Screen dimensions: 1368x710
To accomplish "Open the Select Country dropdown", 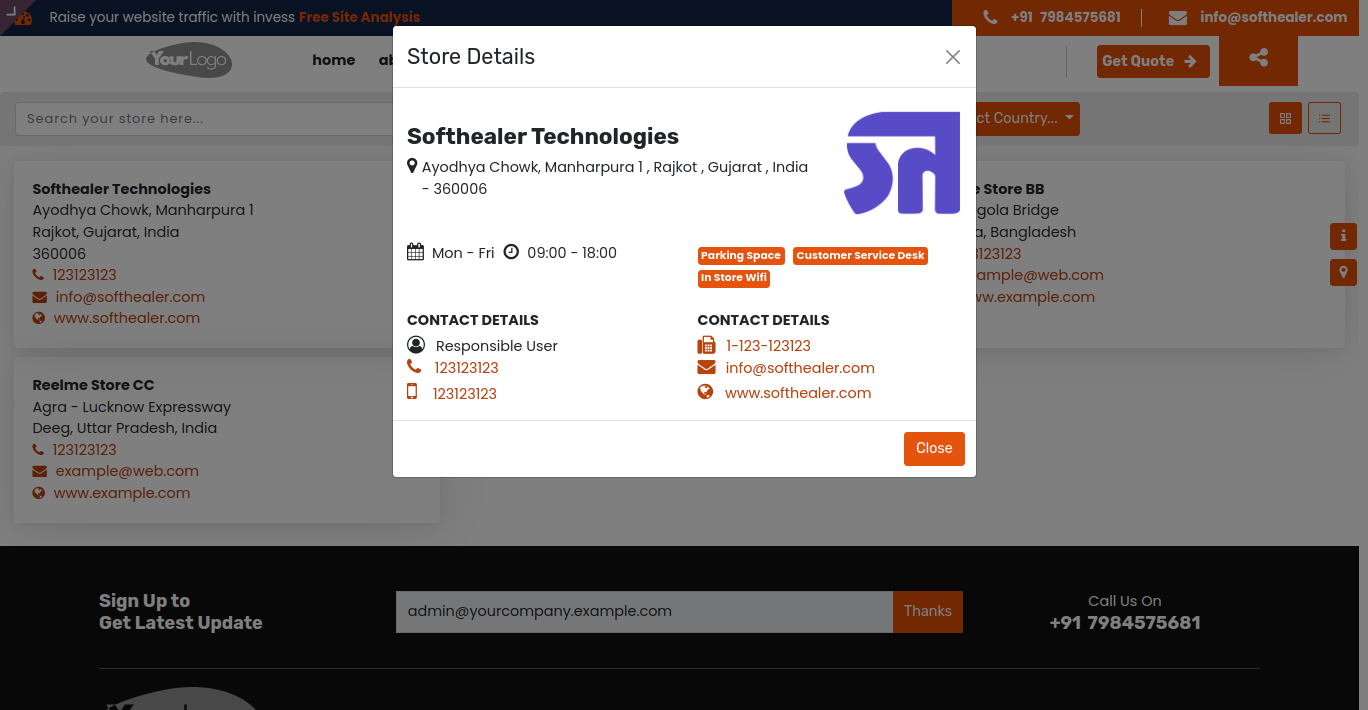I will coord(1020,118).
